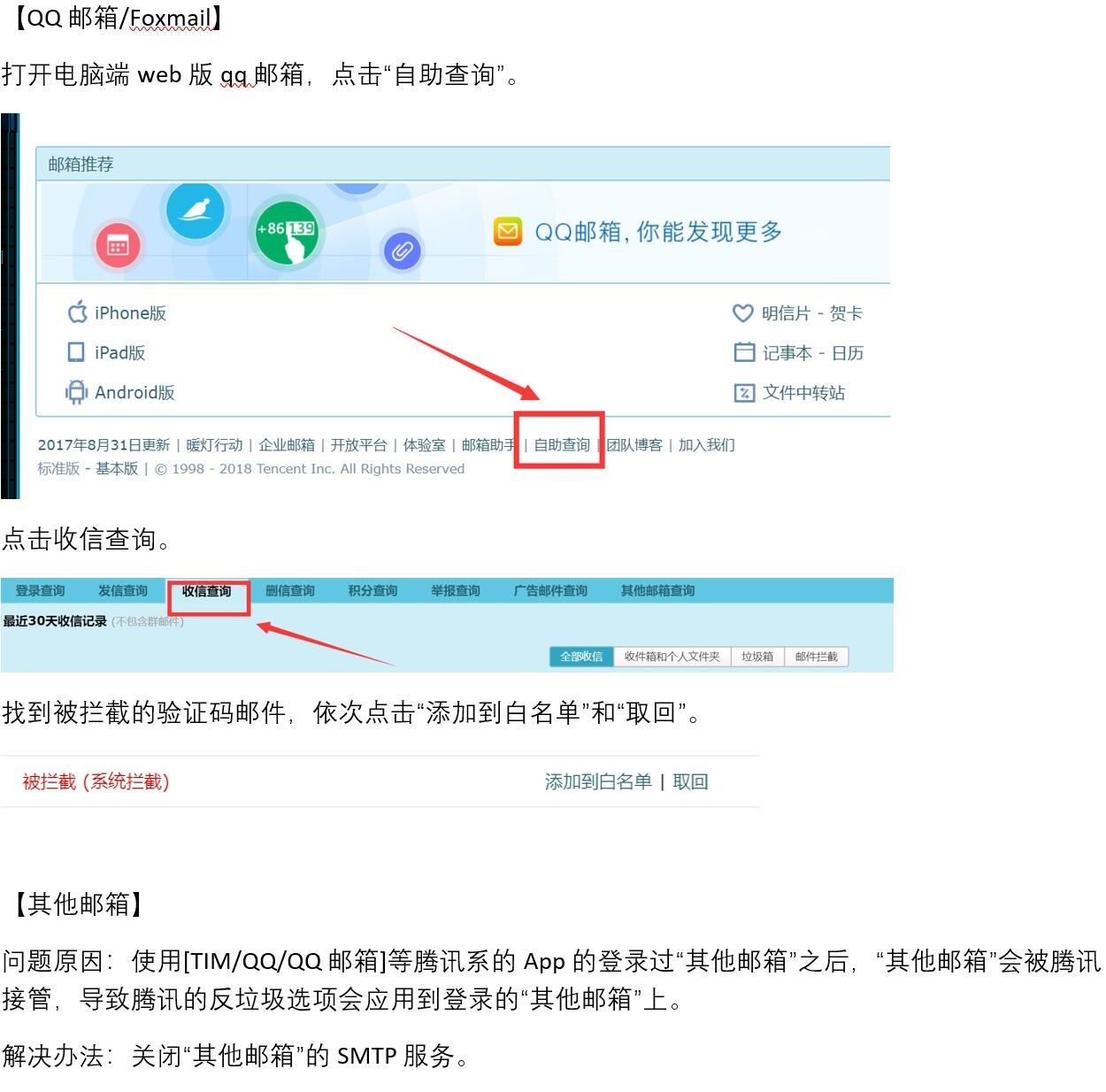Click 添加到白名单 link

point(598,781)
